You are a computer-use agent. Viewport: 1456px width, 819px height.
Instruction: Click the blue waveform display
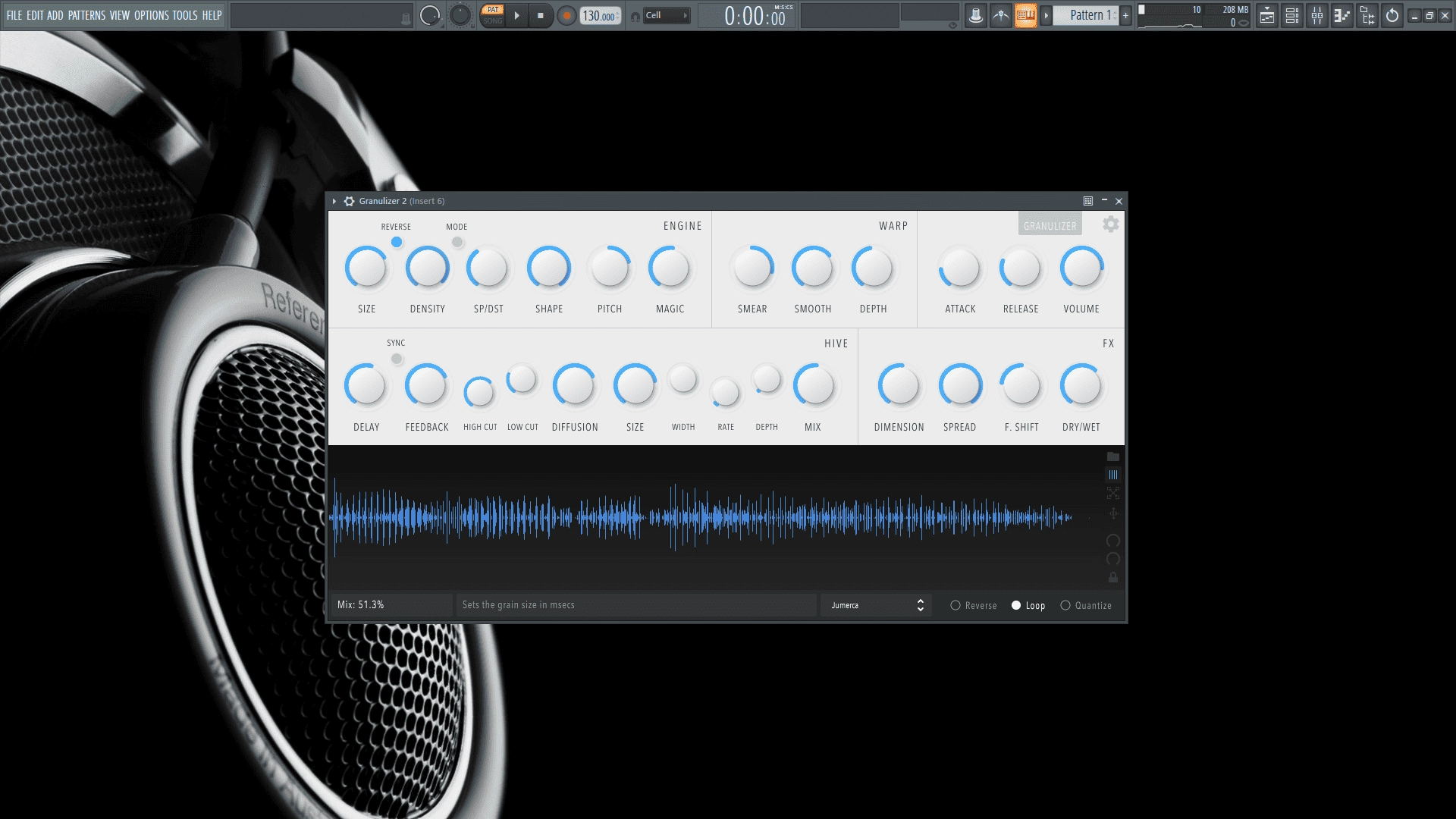coord(701,518)
